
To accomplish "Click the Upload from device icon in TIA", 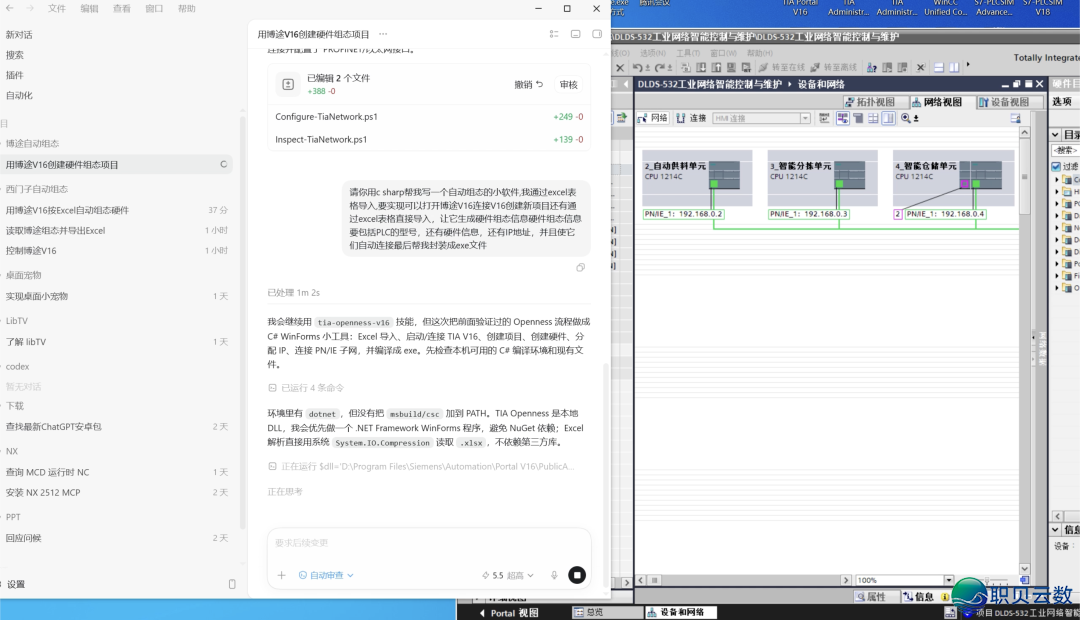I will [x=716, y=68].
